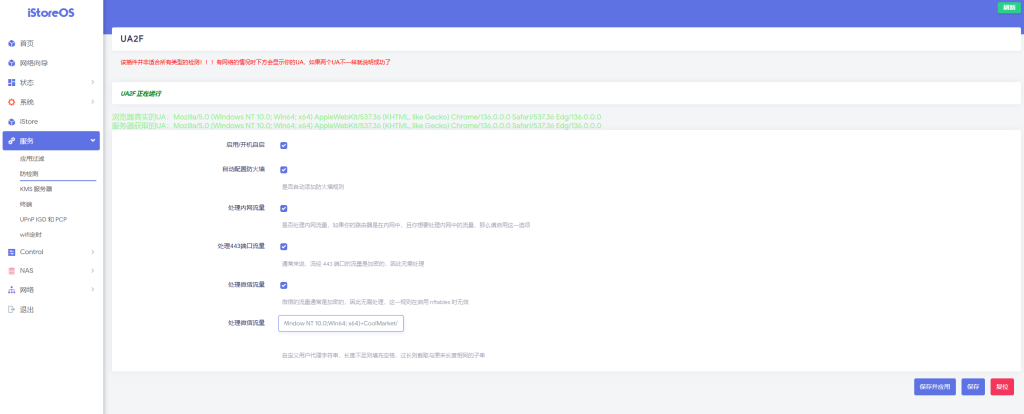1024x414 pixels.
Task: Expand the 系统 menu chevron
Action: point(93,102)
